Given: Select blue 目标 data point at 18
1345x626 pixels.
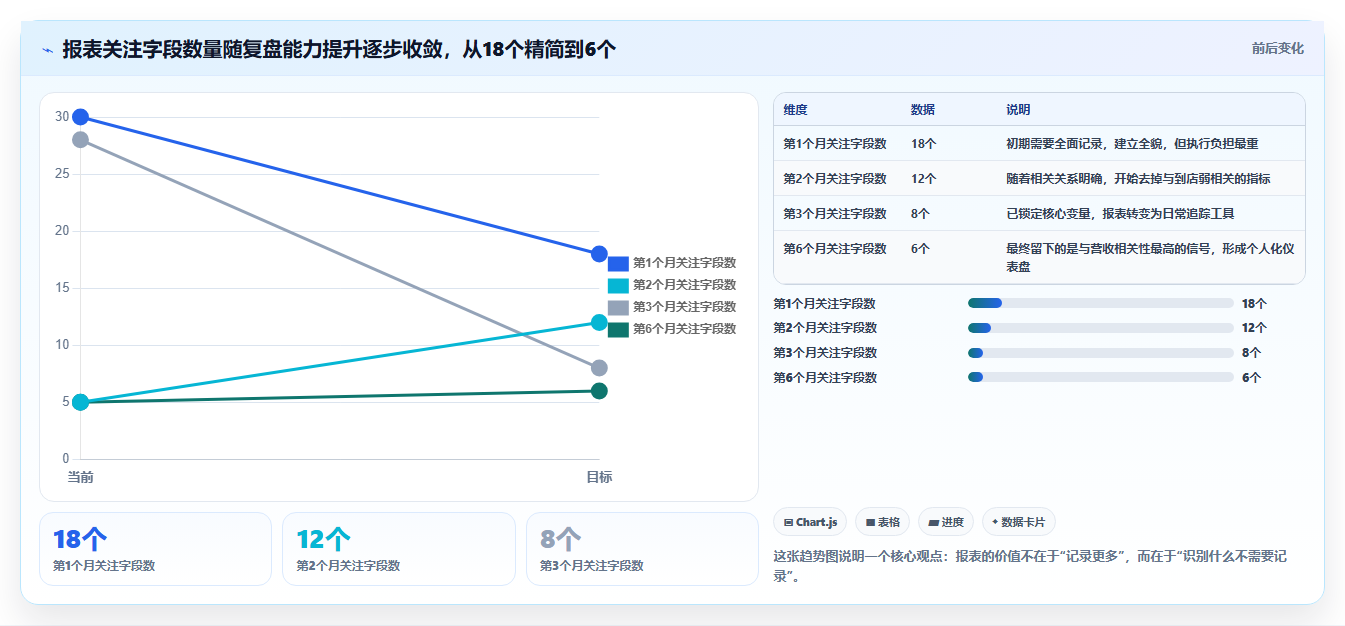Looking at the screenshot, I should (x=599, y=254).
